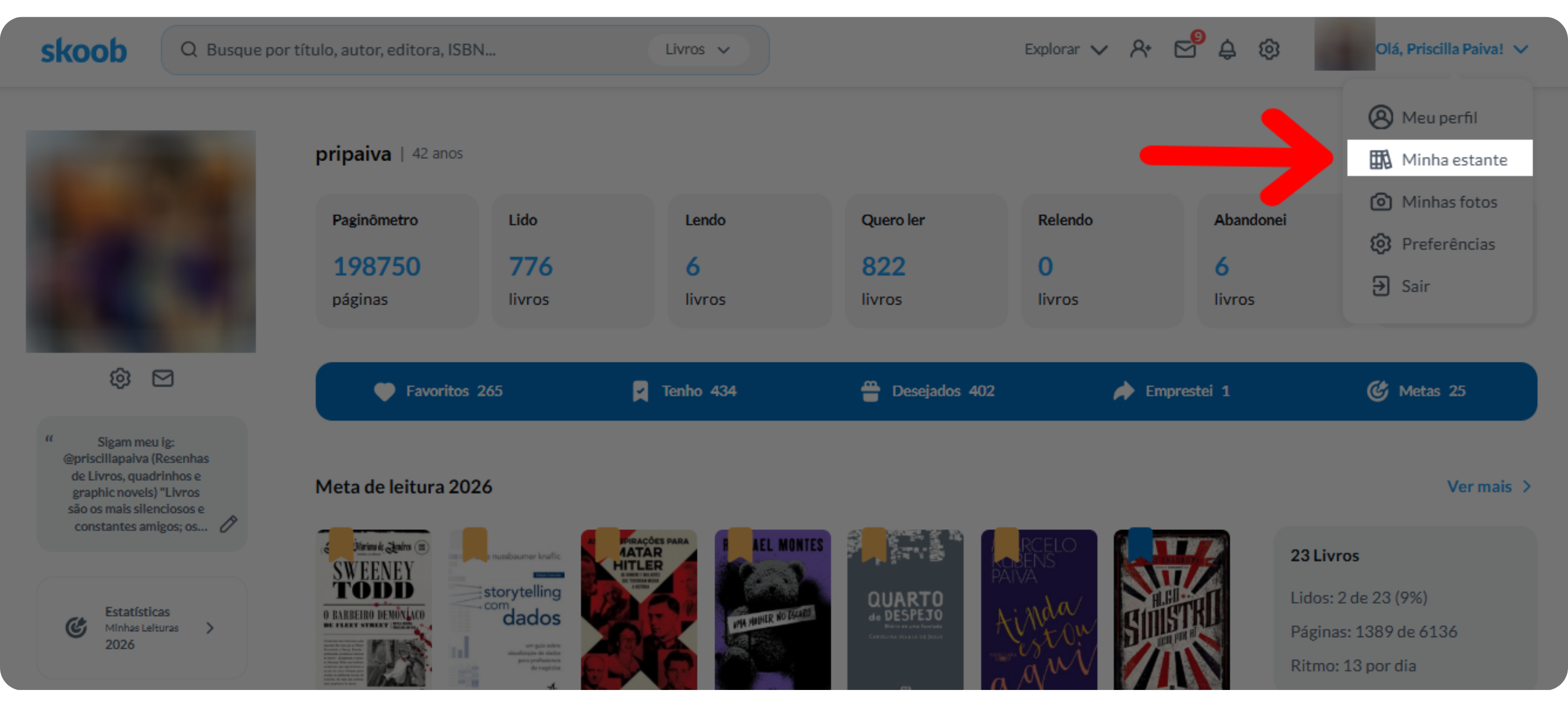
Task: Open the Sweeney Todd book cover
Action: tap(374, 610)
